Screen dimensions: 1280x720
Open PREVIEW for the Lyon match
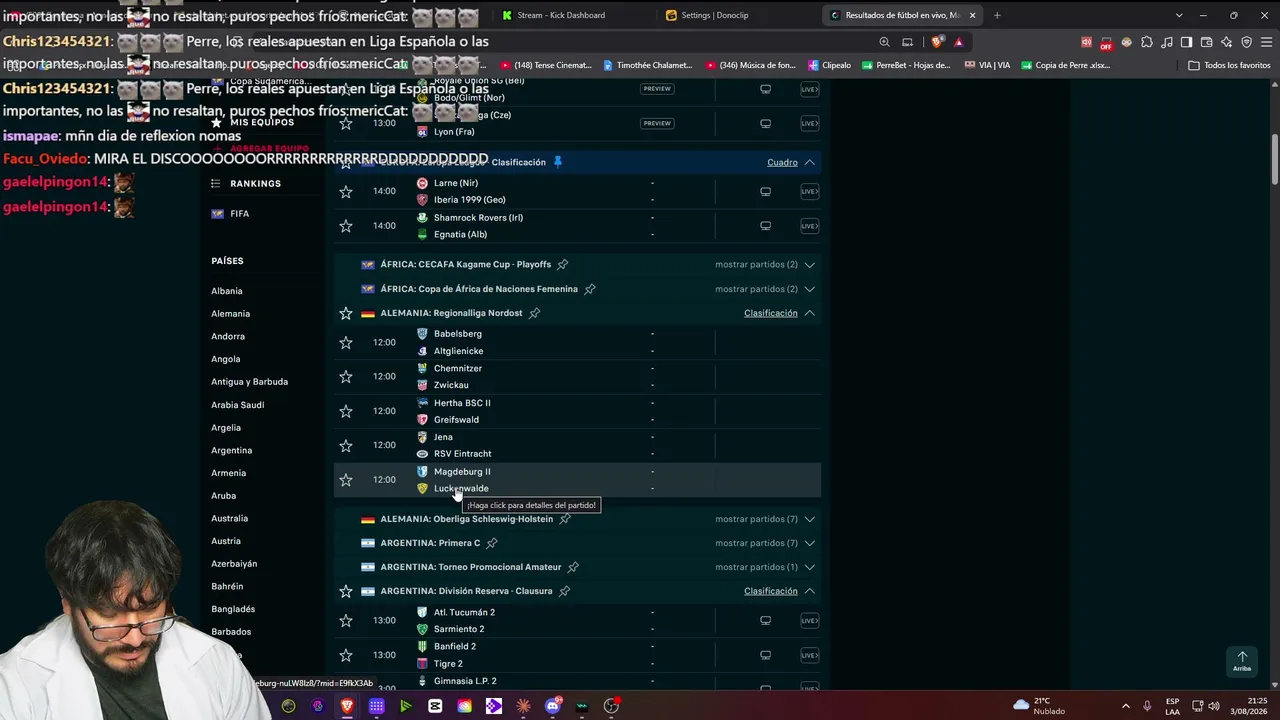[x=657, y=123]
